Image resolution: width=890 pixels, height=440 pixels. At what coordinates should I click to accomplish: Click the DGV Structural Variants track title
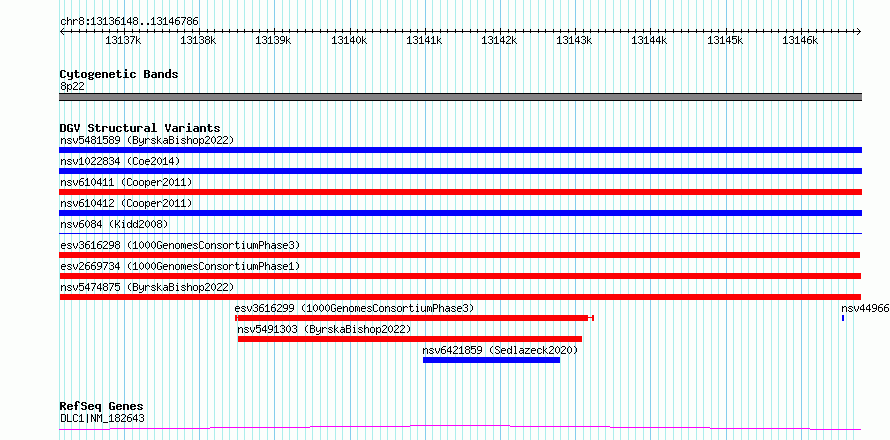coord(140,128)
